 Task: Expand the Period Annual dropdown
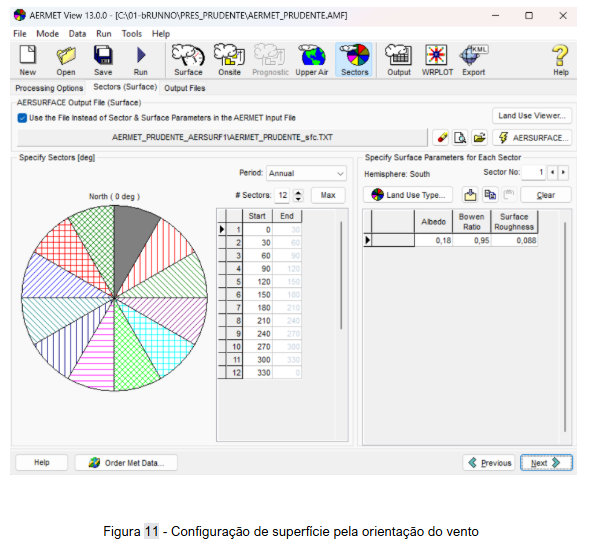[306, 174]
